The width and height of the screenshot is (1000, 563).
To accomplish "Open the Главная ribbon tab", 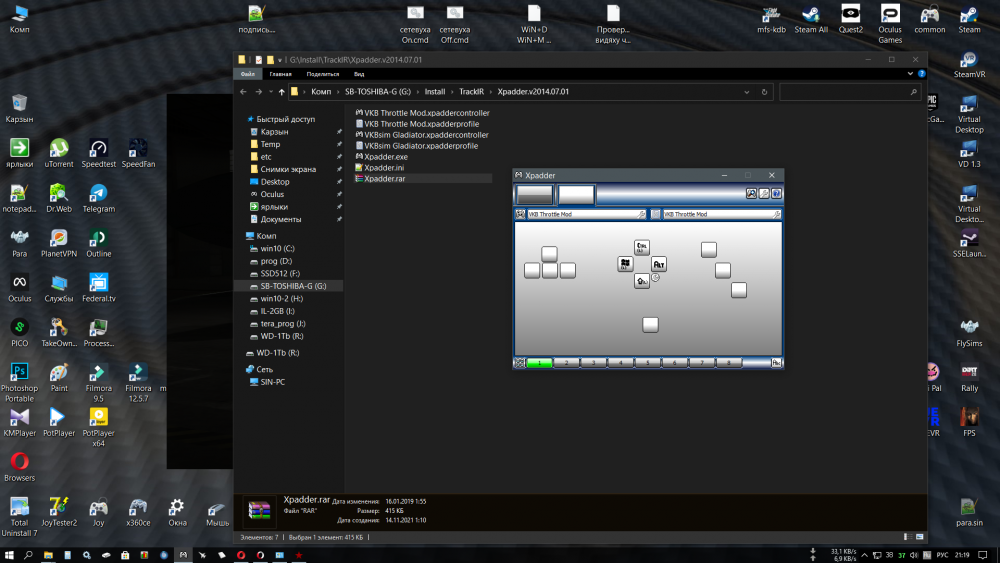I will pos(280,74).
